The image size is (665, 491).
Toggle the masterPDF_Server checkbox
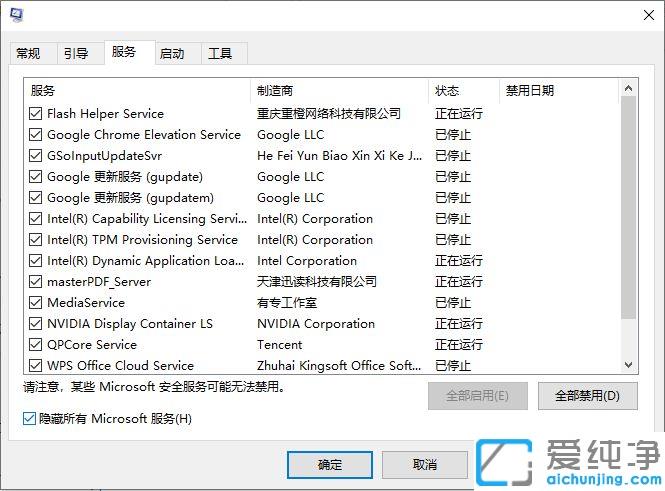click(x=36, y=282)
